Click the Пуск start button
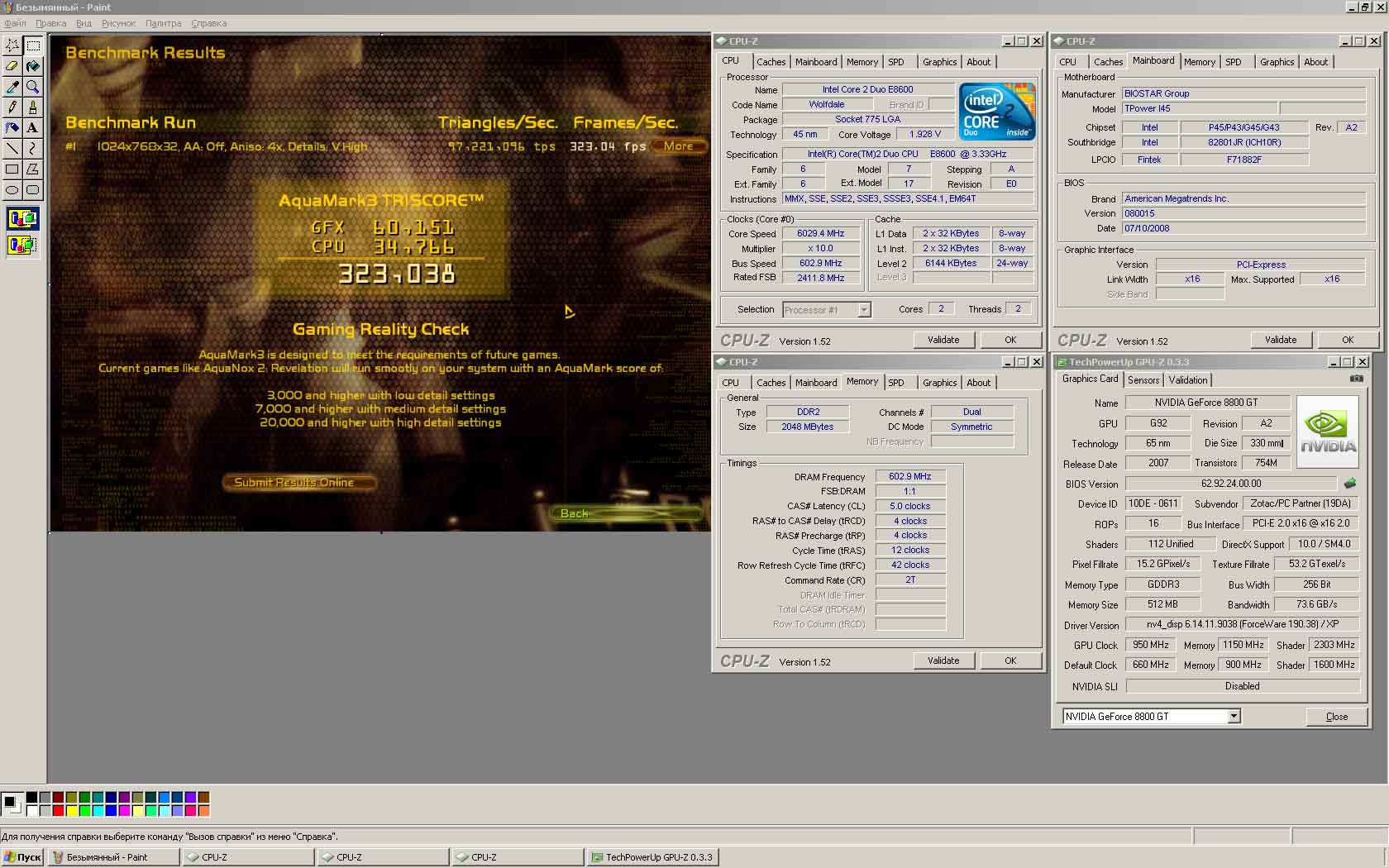 [22, 857]
